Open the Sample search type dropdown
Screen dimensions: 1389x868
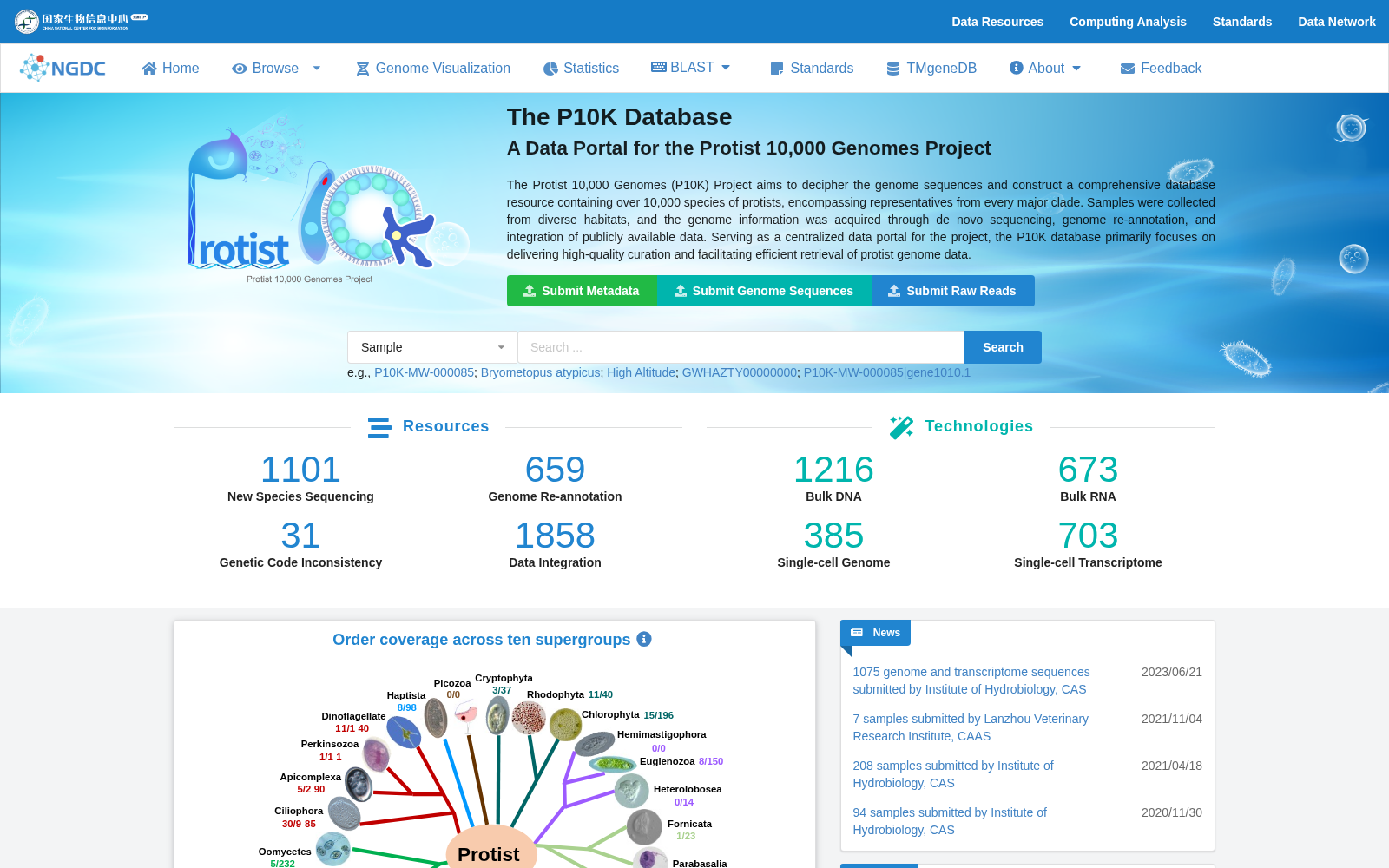tap(432, 347)
